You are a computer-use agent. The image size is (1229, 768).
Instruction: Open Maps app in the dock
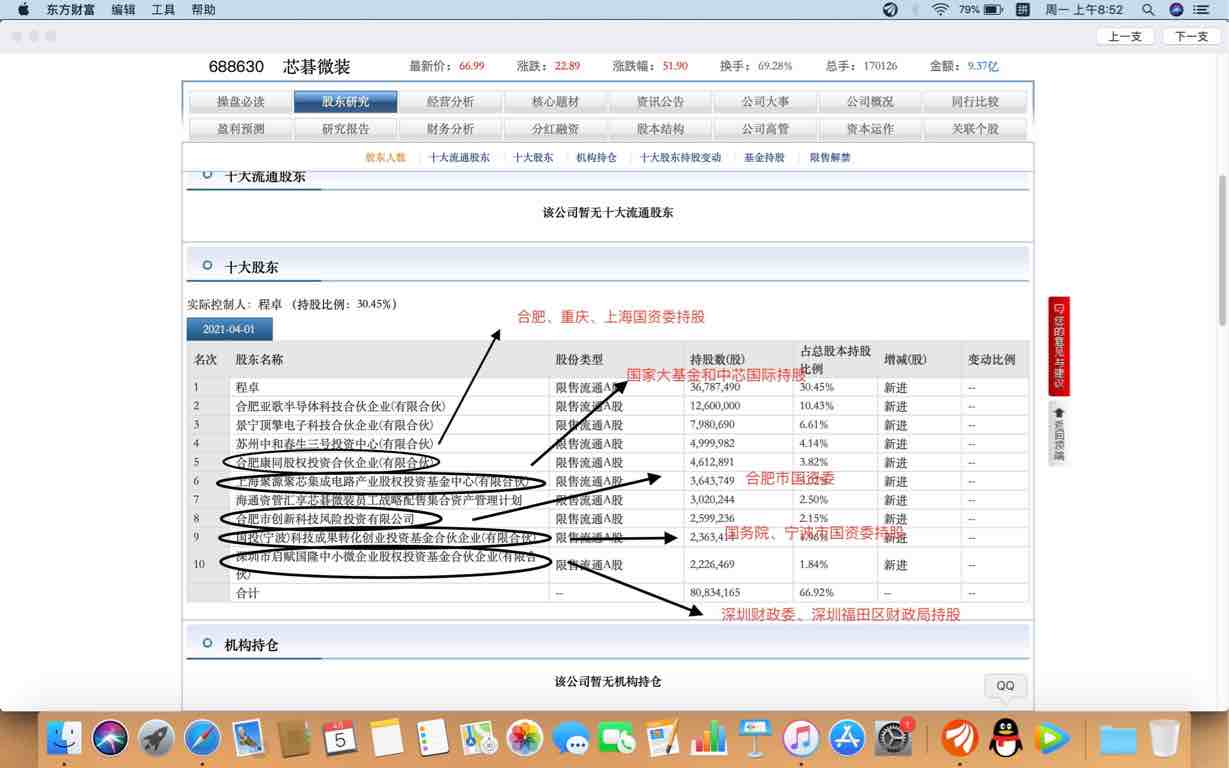(478, 738)
